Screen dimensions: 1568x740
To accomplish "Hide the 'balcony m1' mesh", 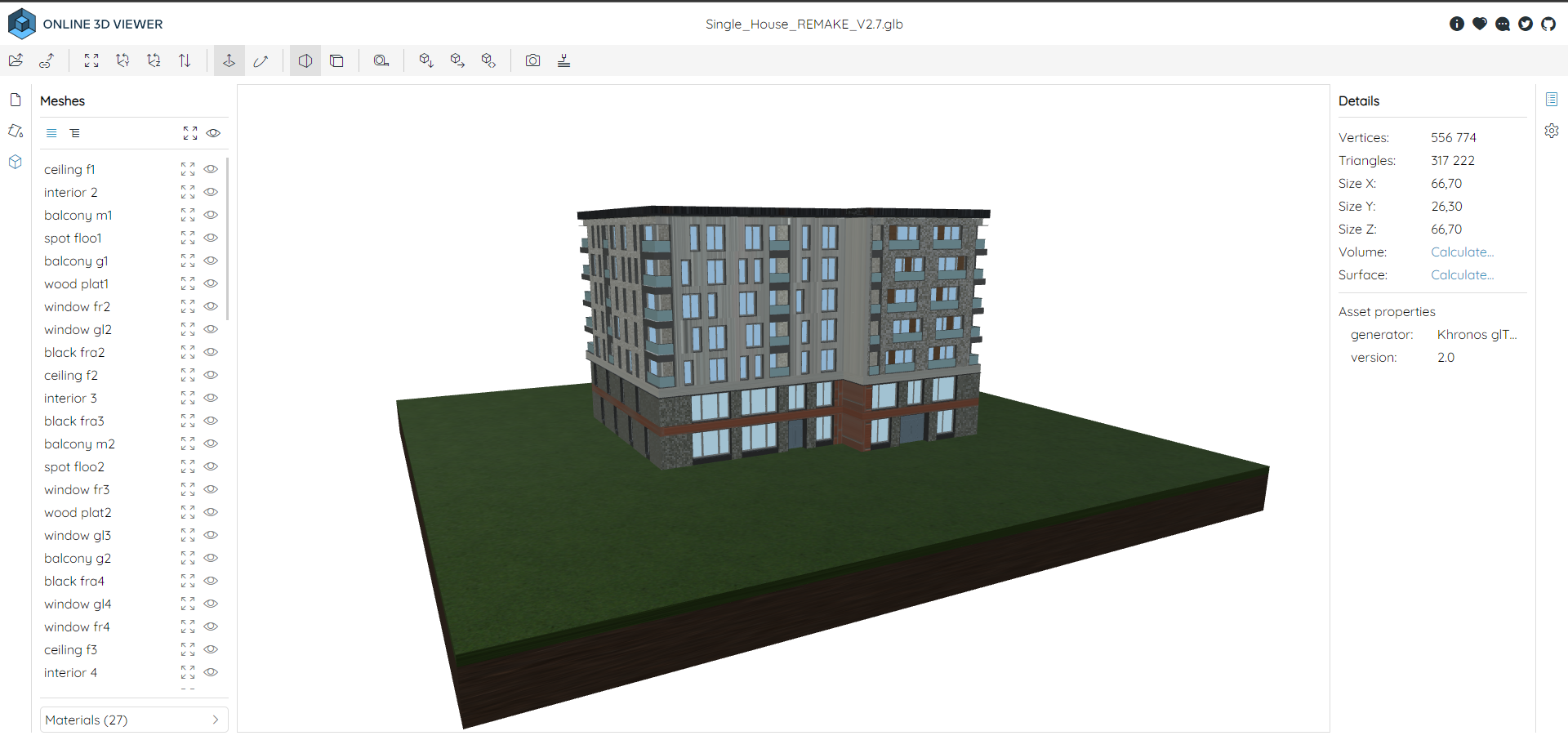I will 211,215.
